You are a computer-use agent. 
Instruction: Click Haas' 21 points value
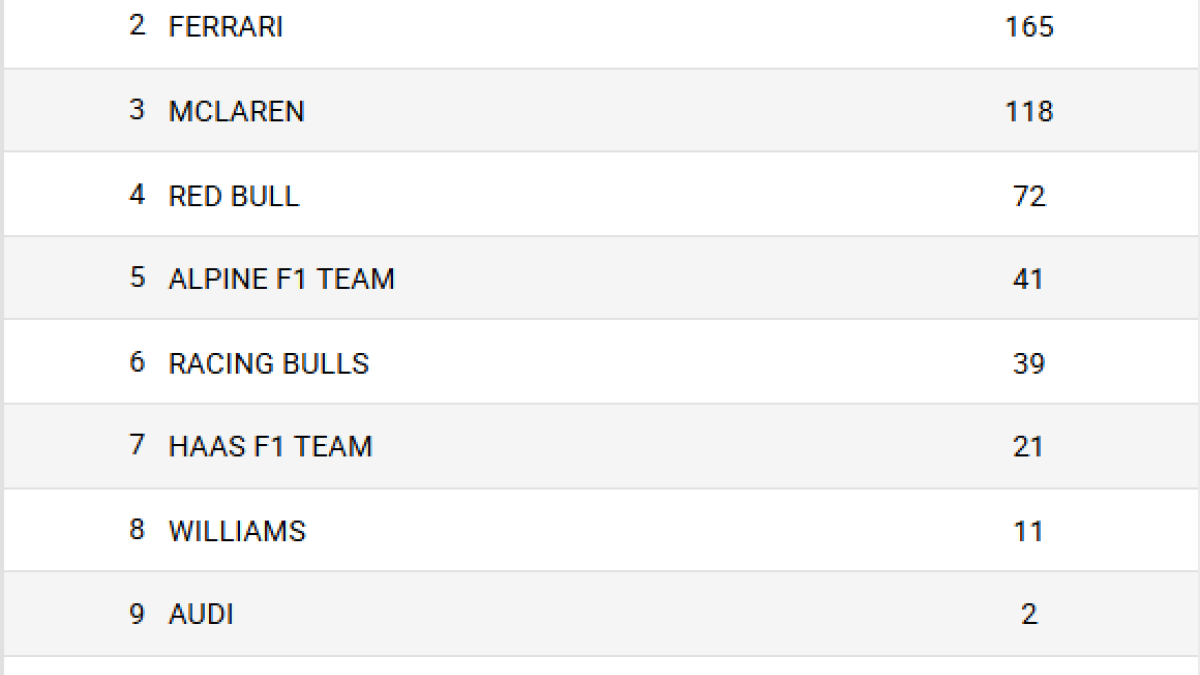click(1029, 446)
